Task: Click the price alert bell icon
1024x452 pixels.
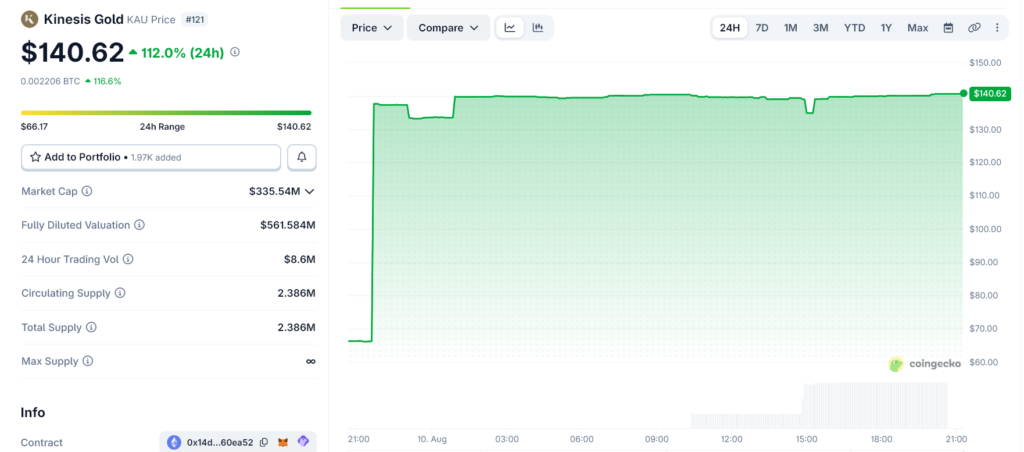Action: [302, 157]
